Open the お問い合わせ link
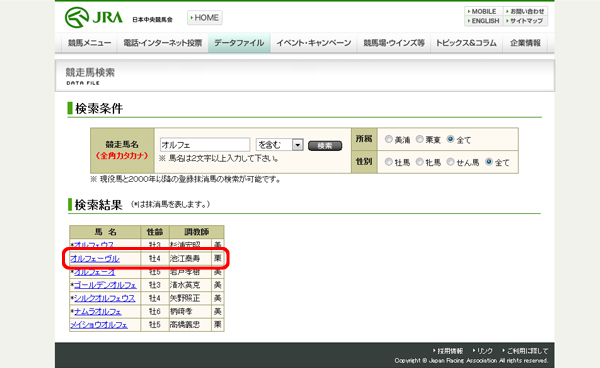This screenshot has height=368, width=600. [x=525, y=11]
